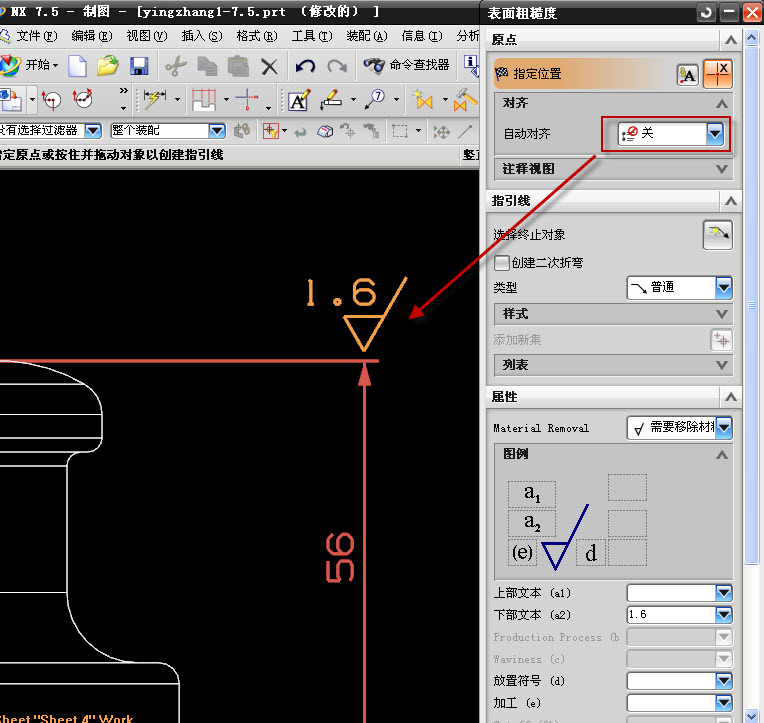
Task: Open the upper text (a1) dropdown
Action: pyautogui.click(x=724, y=593)
